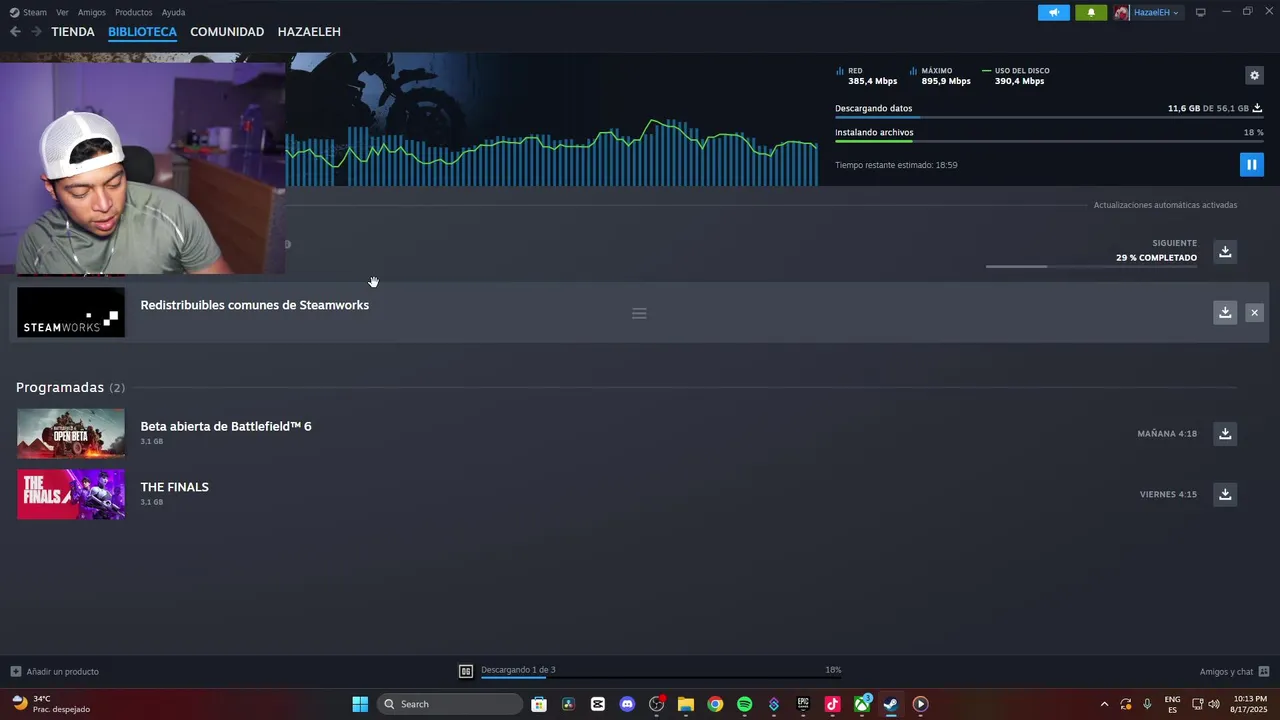
Task: Remove Steamworks redistributables from queue
Action: point(1254,313)
